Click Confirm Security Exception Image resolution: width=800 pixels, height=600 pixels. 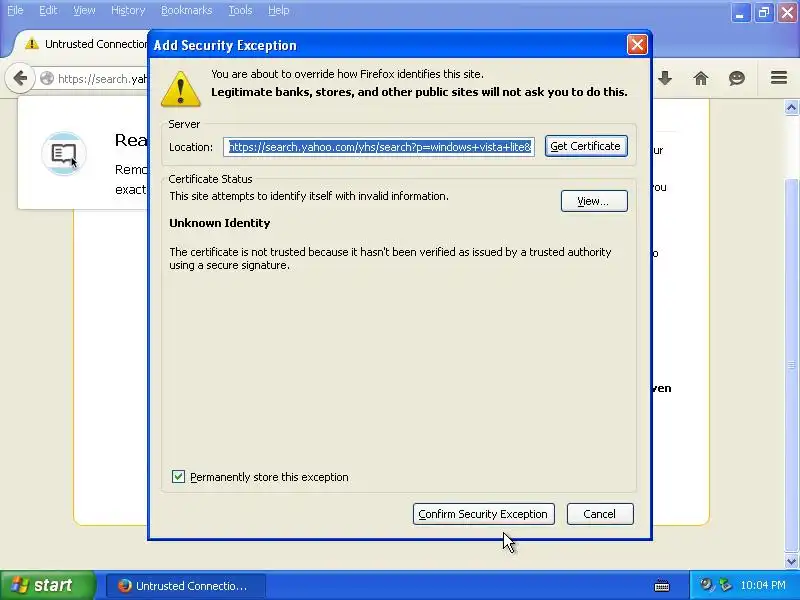coord(483,514)
